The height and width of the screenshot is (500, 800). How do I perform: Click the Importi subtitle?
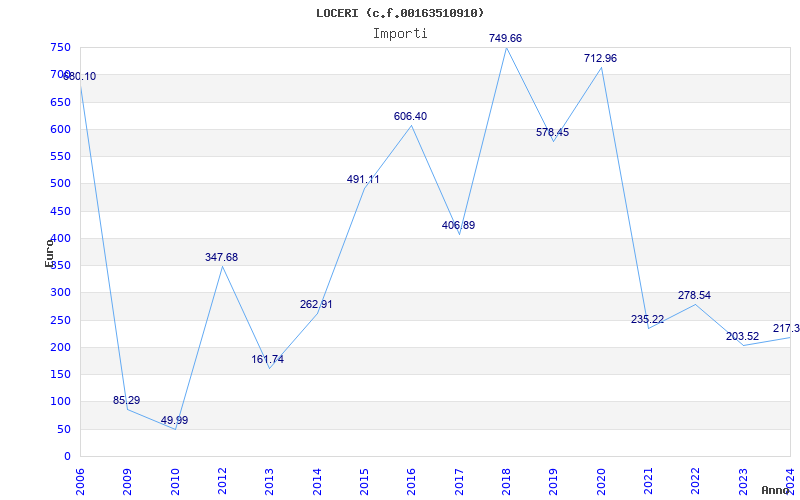pos(400,34)
